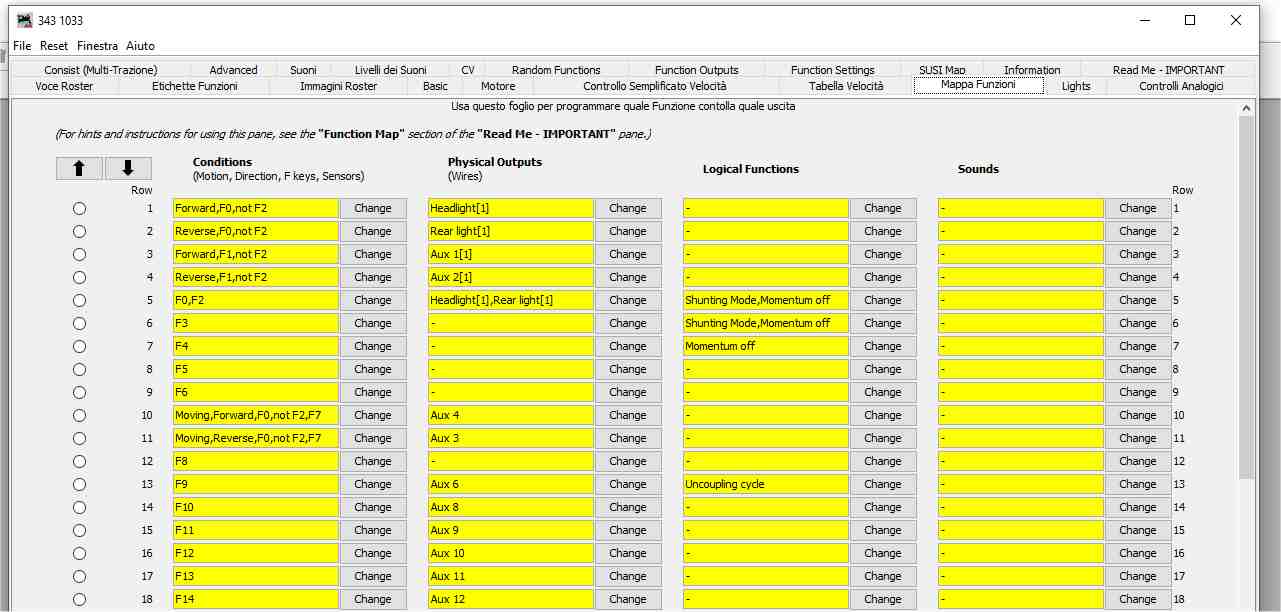
Task: Click the move row up arrow button
Action: click(x=79, y=168)
